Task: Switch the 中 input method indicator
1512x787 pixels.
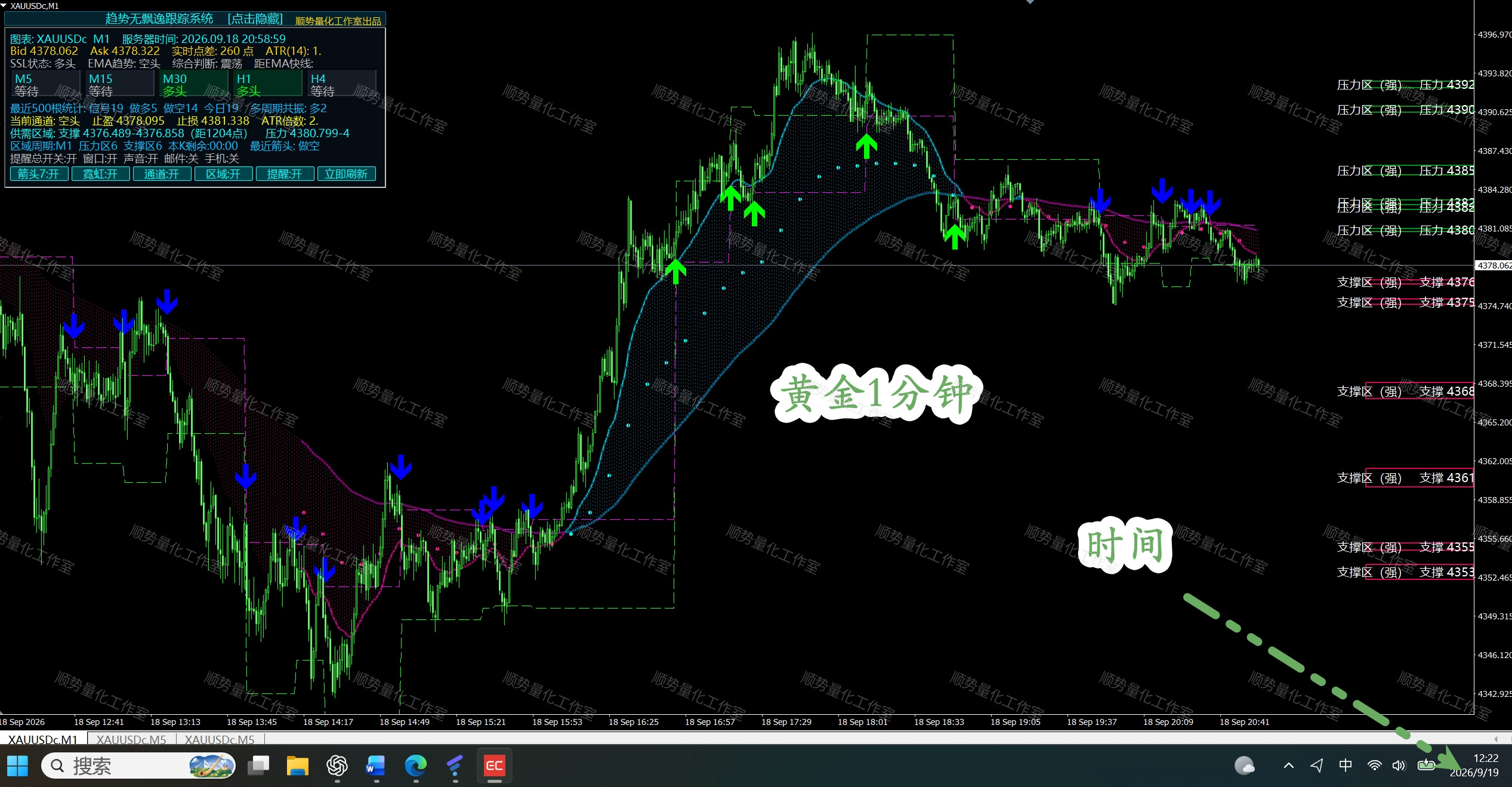Action: [x=1346, y=766]
